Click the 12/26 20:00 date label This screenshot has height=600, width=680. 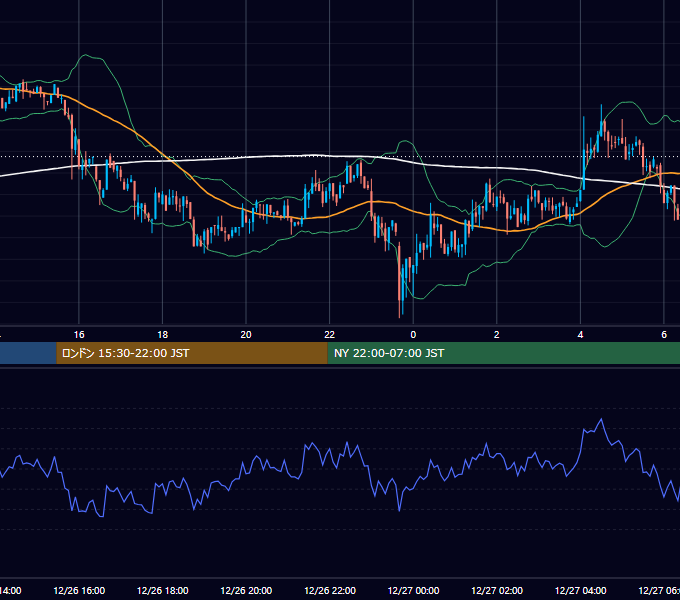pyautogui.click(x=246, y=590)
